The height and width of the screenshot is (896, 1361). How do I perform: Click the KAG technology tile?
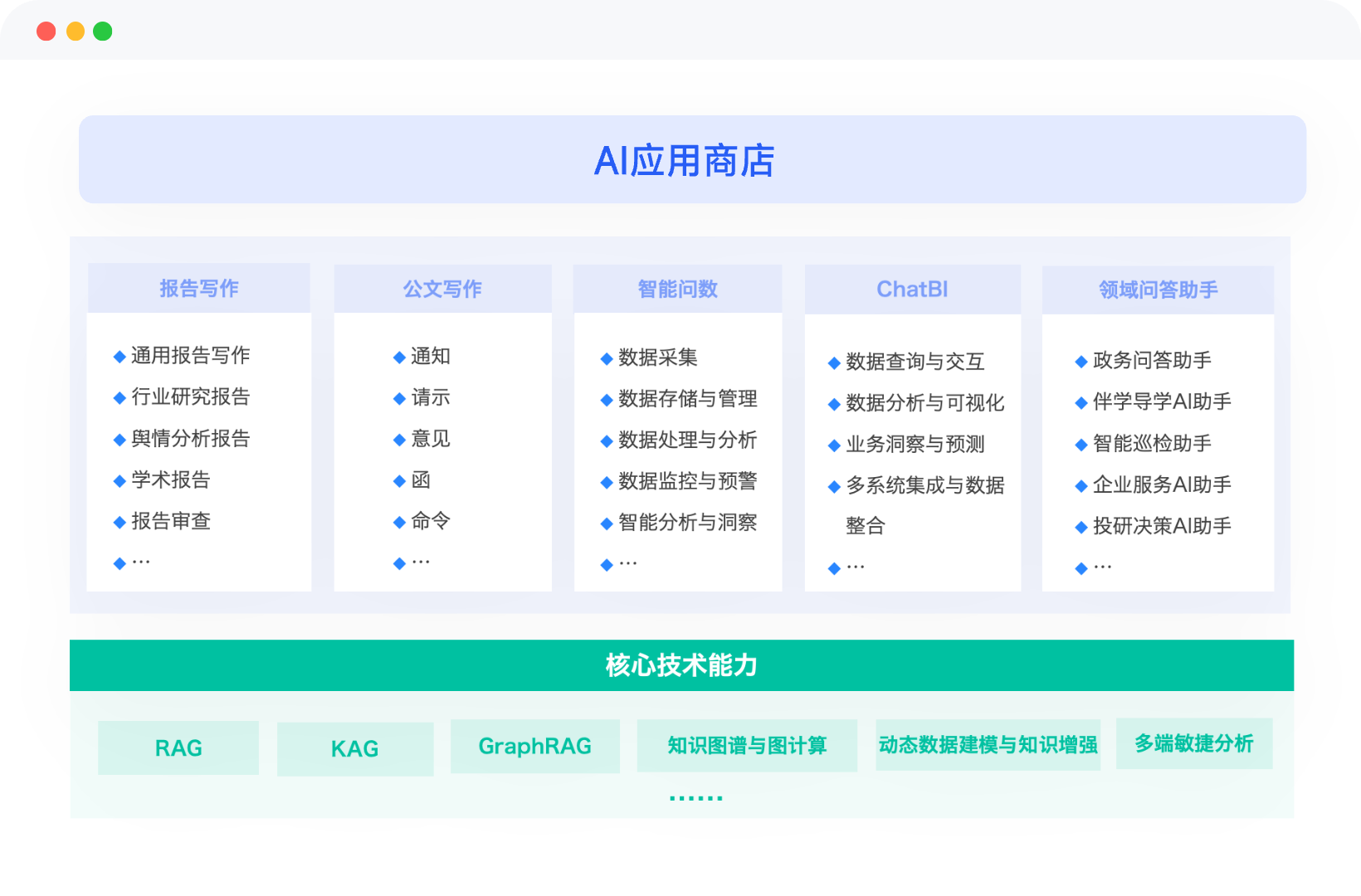[355, 749]
